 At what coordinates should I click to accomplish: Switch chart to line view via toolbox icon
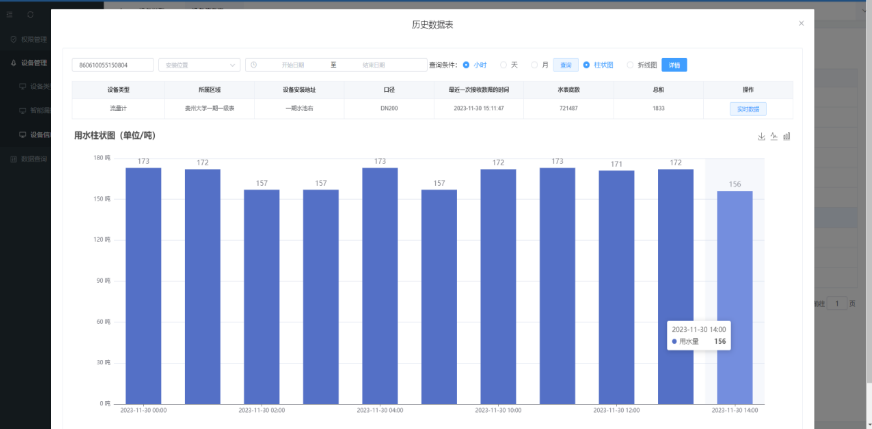pos(774,136)
